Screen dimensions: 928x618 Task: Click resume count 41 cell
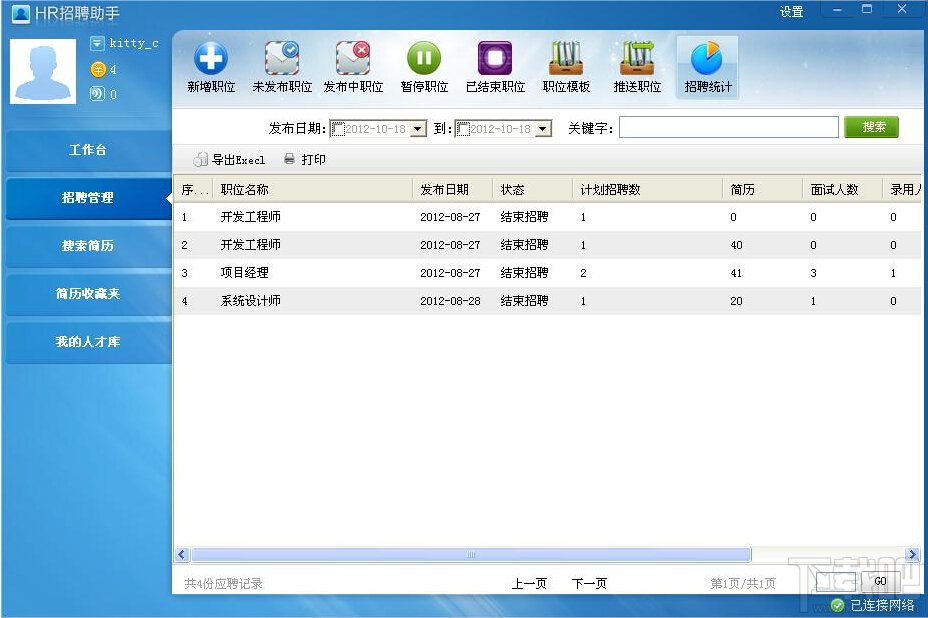tap(736, 273)
